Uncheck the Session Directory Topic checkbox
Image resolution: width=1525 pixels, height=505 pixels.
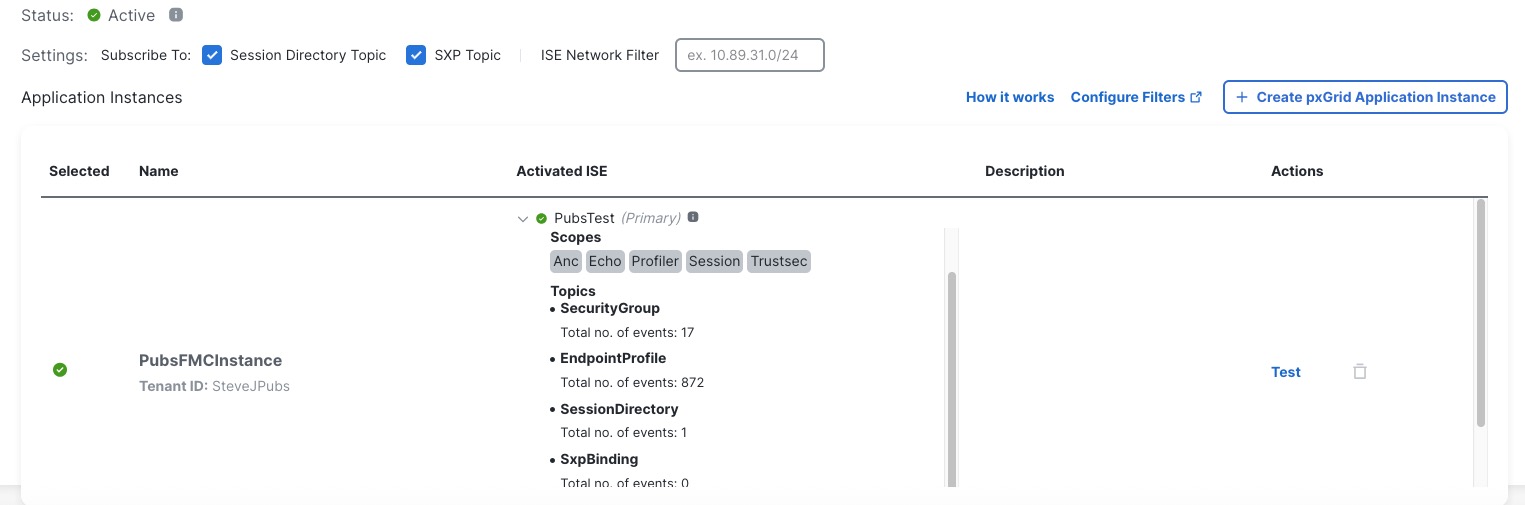pos(212,55)
